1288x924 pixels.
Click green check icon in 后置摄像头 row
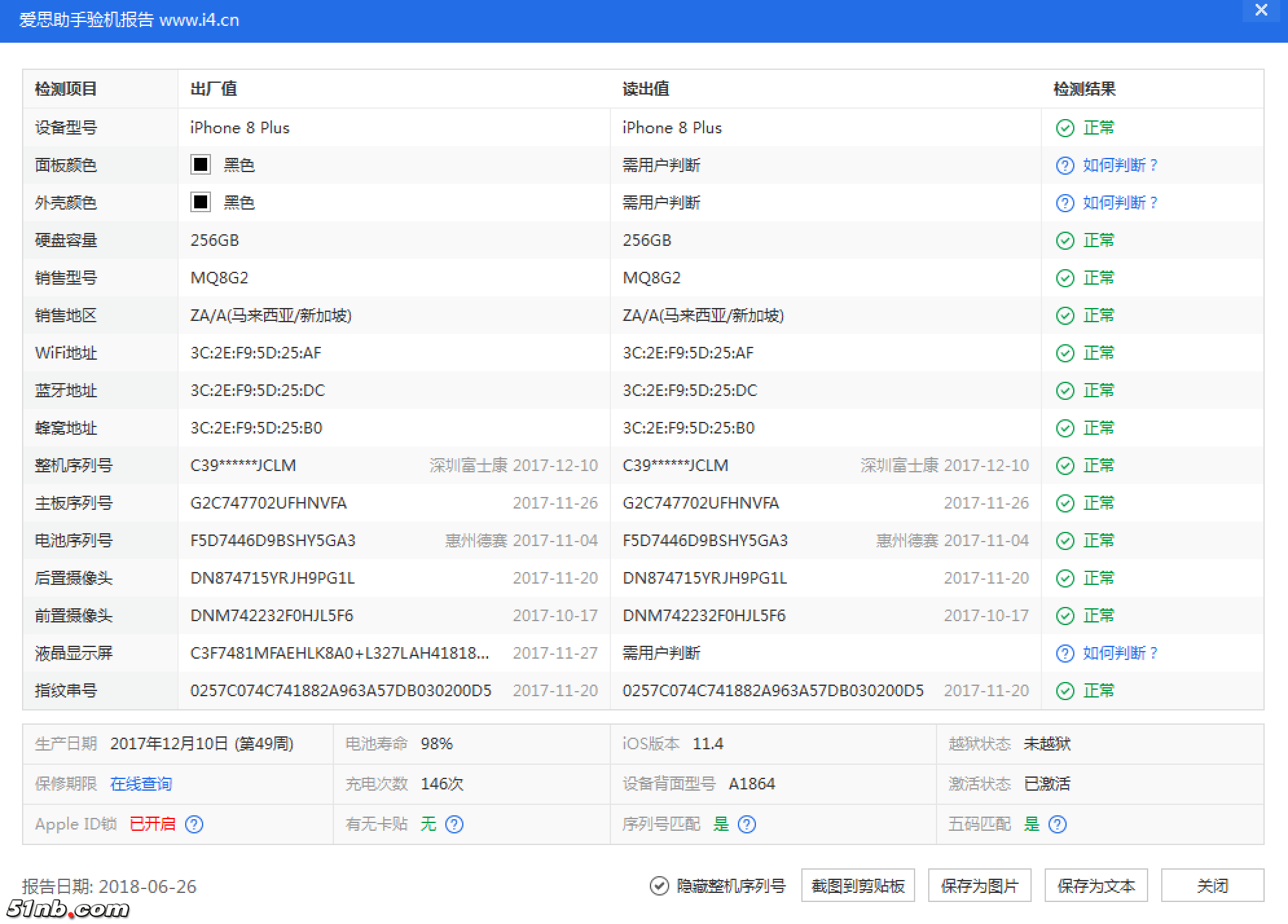(x=1065, y=578)
